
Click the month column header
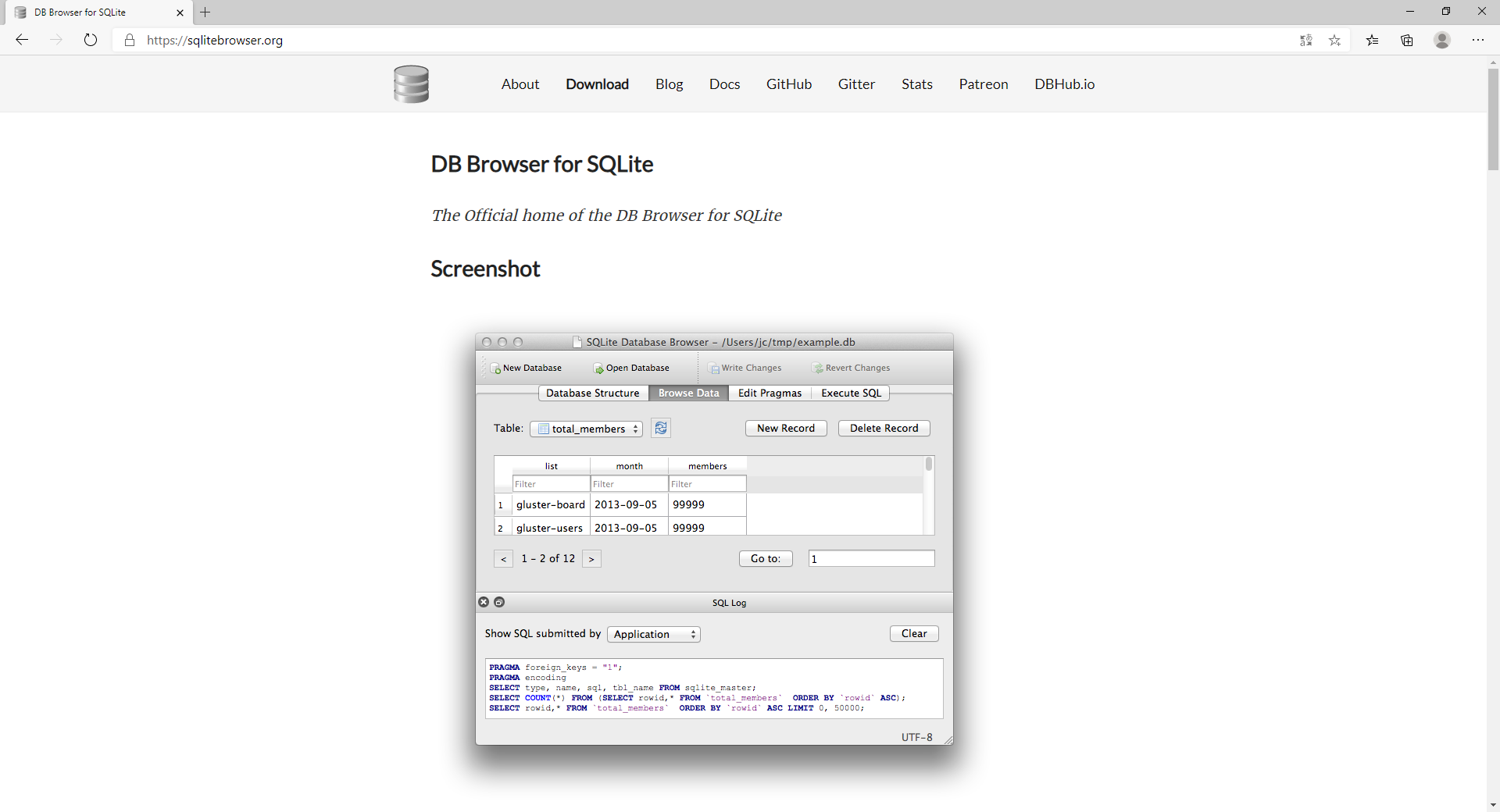[x=629, y=466]
